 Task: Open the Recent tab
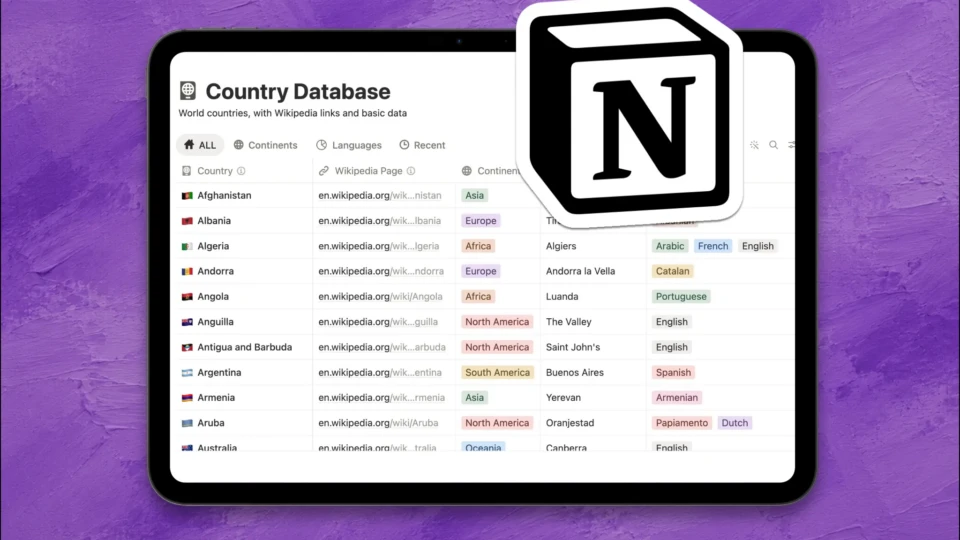(422, 145)
